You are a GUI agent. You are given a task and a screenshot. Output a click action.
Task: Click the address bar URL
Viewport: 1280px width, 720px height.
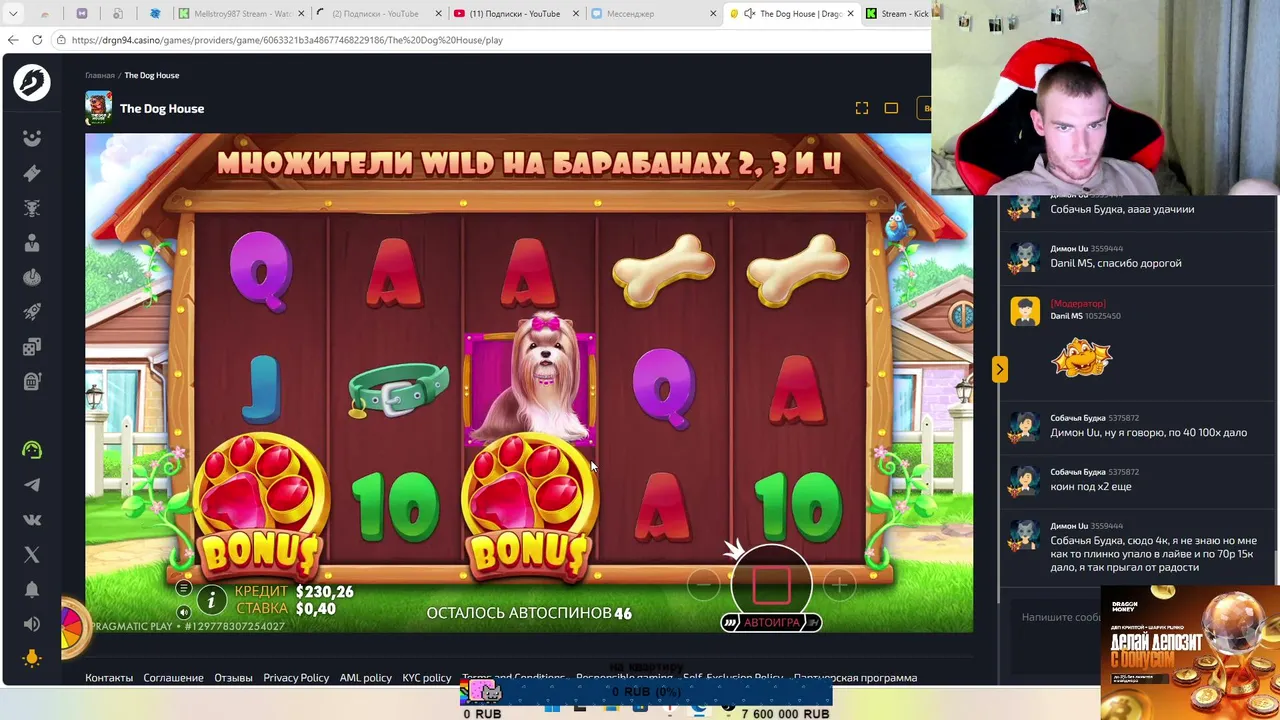(x=287, y=40)
